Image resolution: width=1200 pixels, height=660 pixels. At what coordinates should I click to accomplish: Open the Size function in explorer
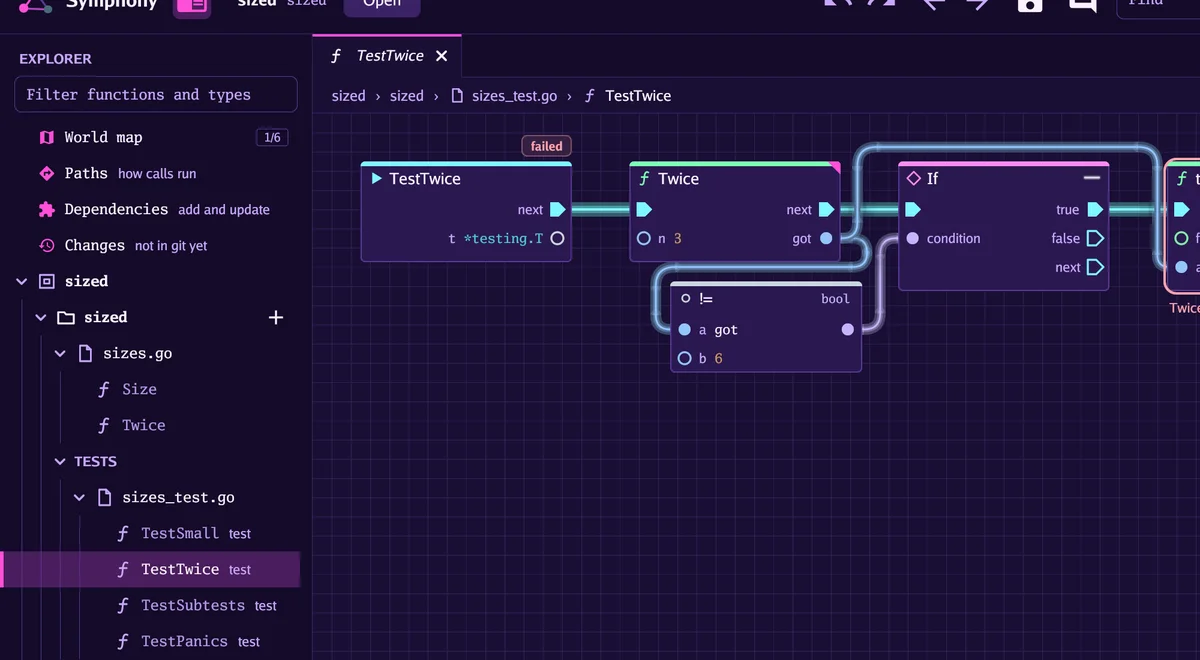[x=139, y=389]
